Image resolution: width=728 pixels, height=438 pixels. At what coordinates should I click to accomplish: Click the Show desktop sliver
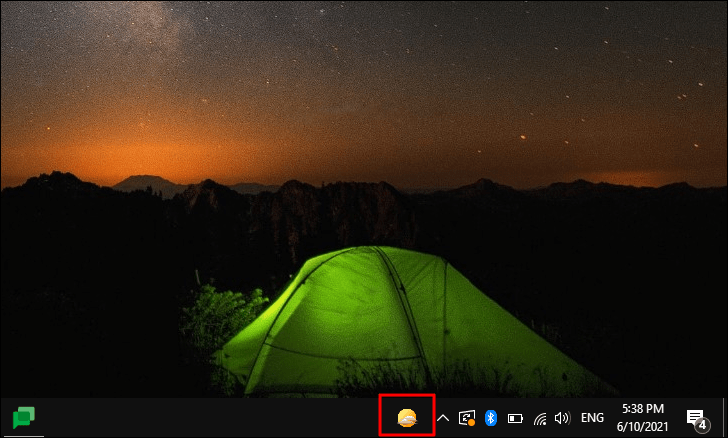pyautogui.click(x=725, y=417)
